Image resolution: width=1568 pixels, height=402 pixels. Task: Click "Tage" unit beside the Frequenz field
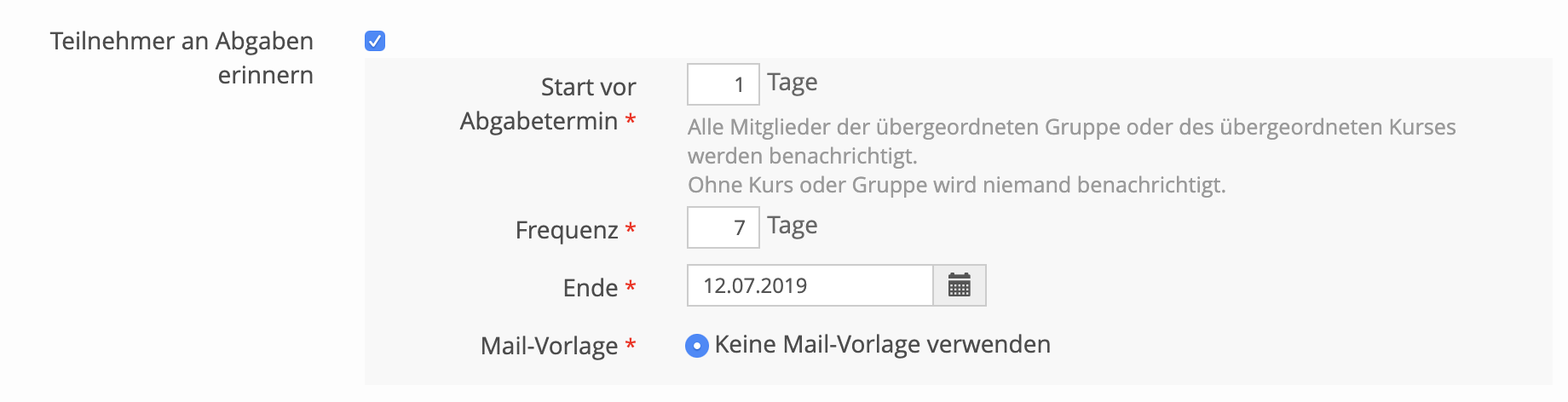pyautogui.click(x=792, y=226)
